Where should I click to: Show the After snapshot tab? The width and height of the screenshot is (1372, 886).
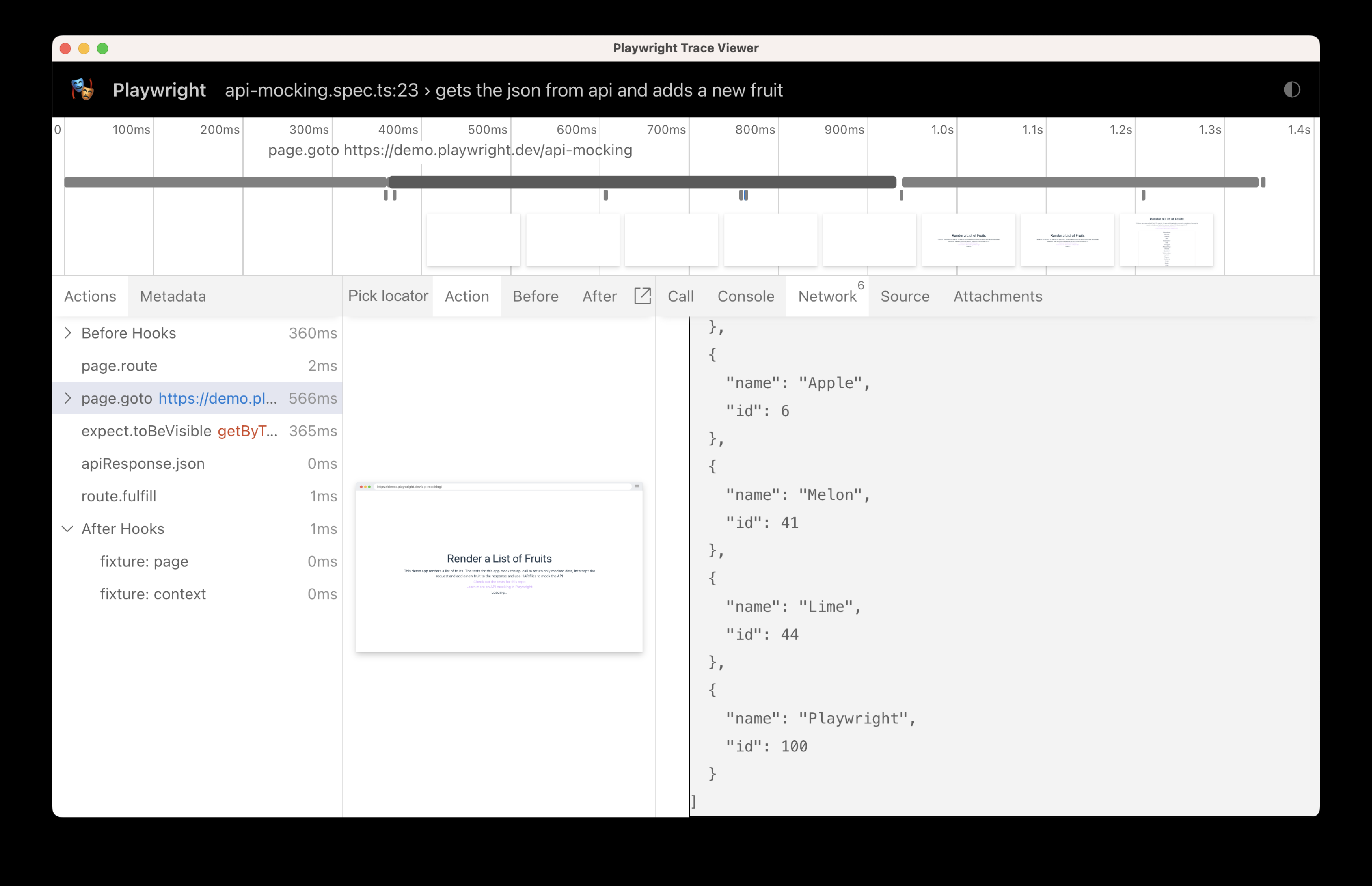point(599,296)
